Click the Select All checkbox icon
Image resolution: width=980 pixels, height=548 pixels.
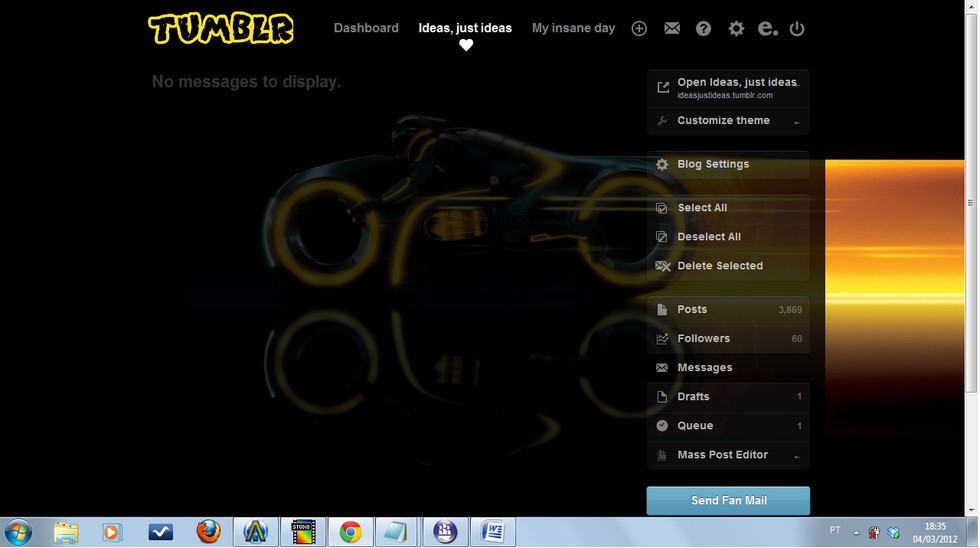coord(661,208)
